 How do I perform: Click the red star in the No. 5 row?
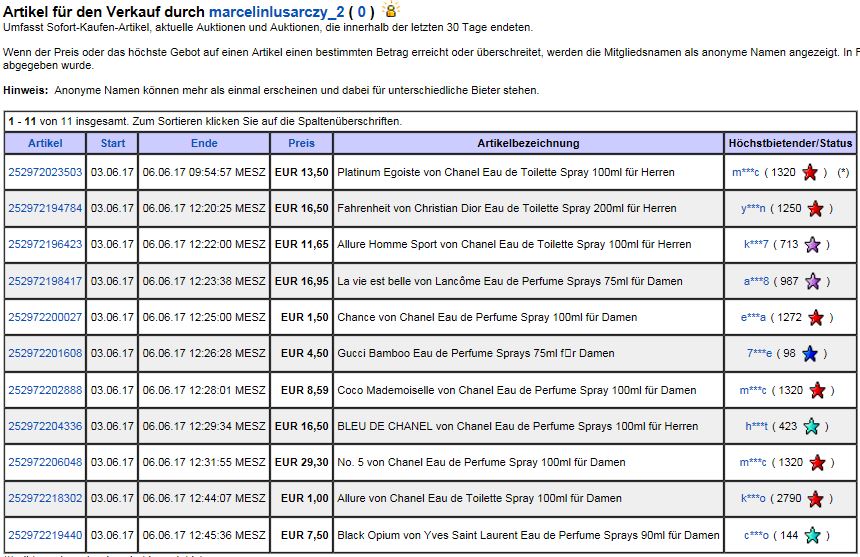coord(817,463)
